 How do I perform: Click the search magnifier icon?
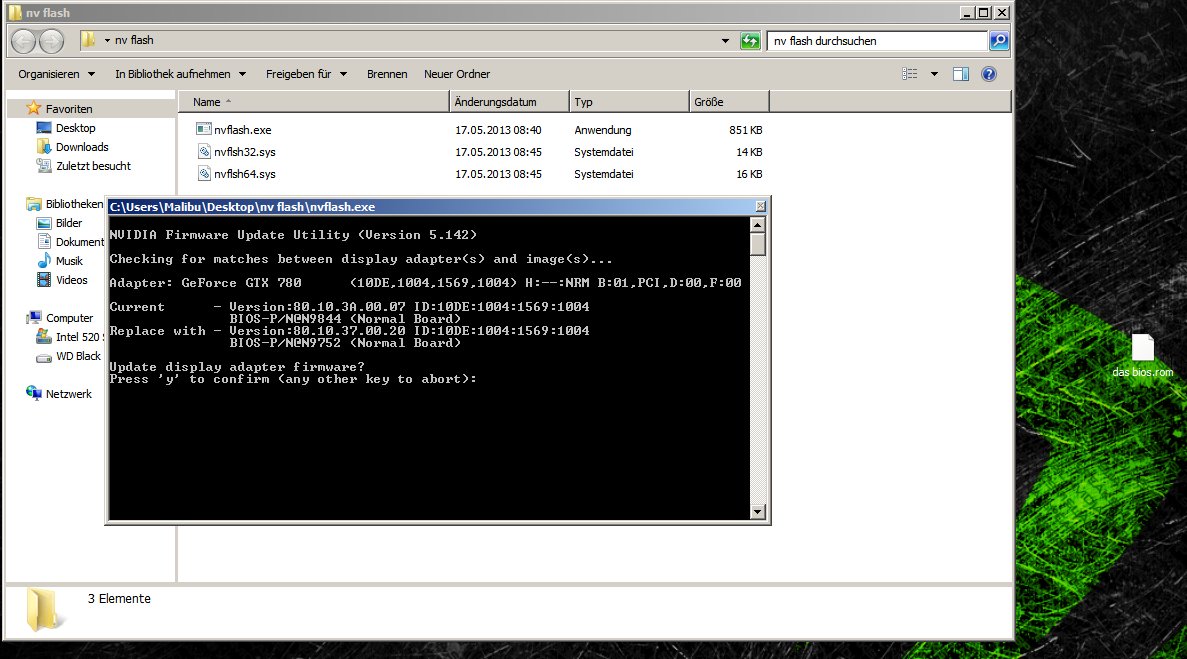click(999, 41)
